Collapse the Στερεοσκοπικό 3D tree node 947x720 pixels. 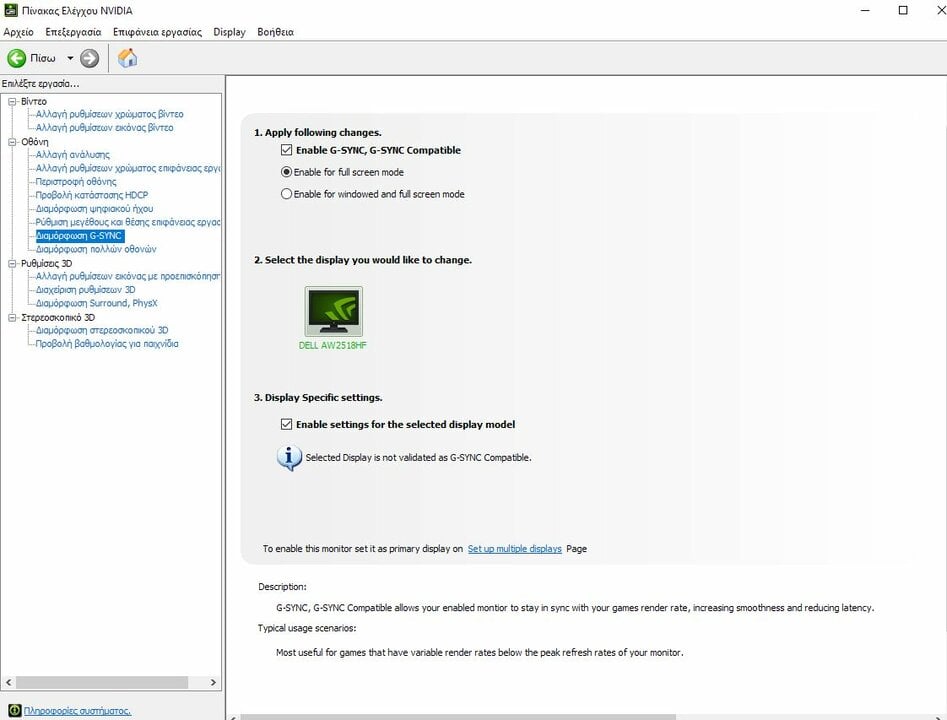pos(12,317)
